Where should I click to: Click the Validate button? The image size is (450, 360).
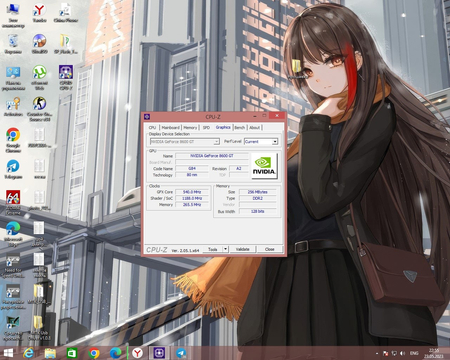pyautogui.click(x=243, y=249)
